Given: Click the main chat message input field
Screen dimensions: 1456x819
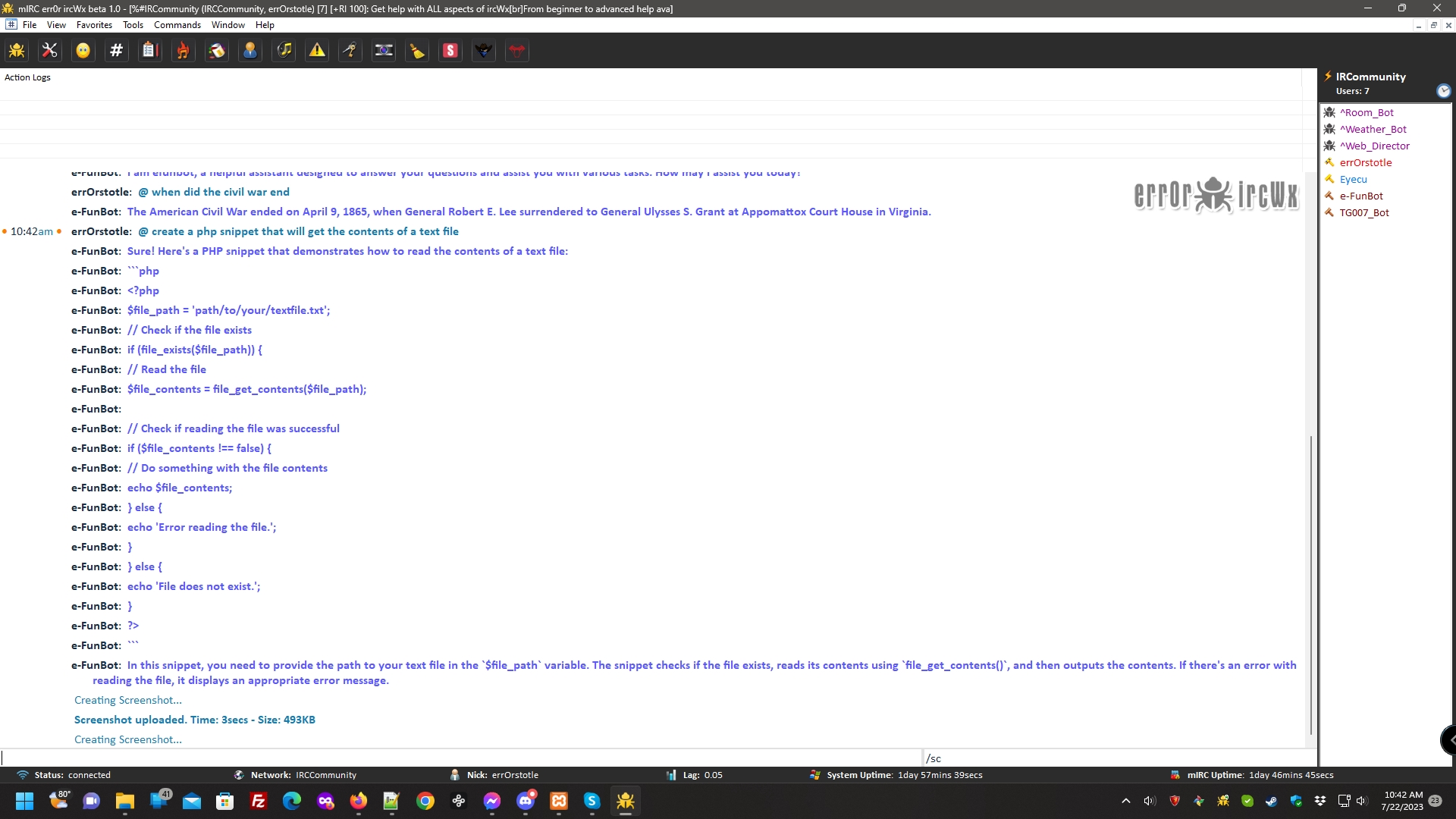Looking at the screenshot, I should coord(461,758).
